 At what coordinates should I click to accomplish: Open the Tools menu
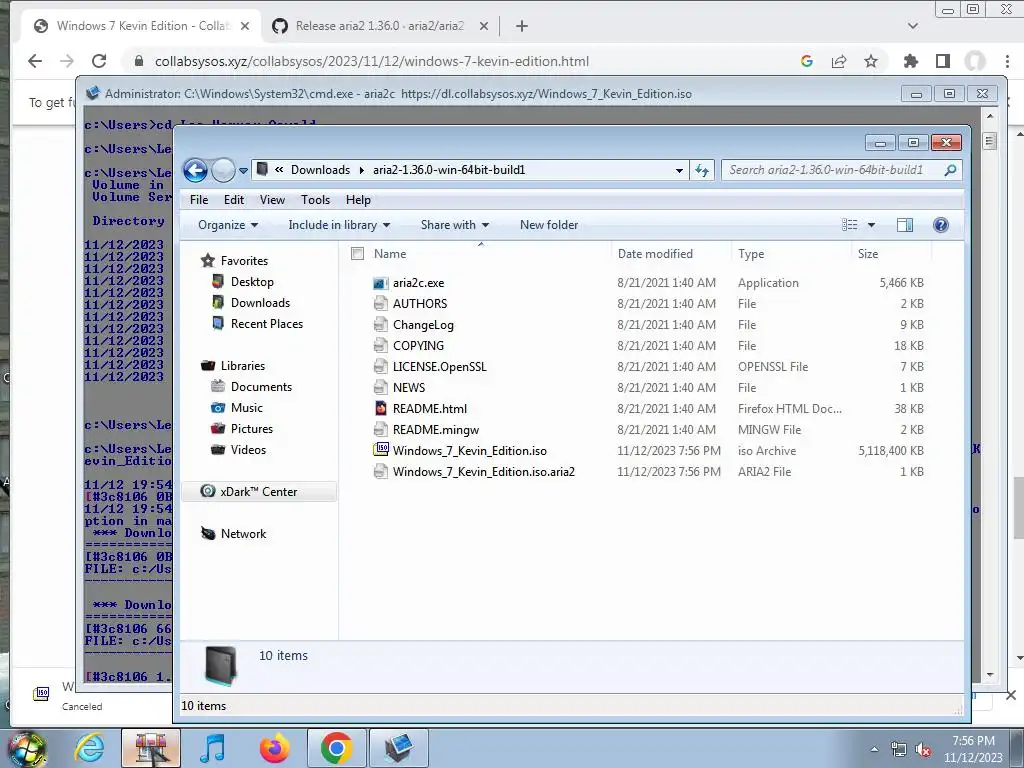[315, 200]
